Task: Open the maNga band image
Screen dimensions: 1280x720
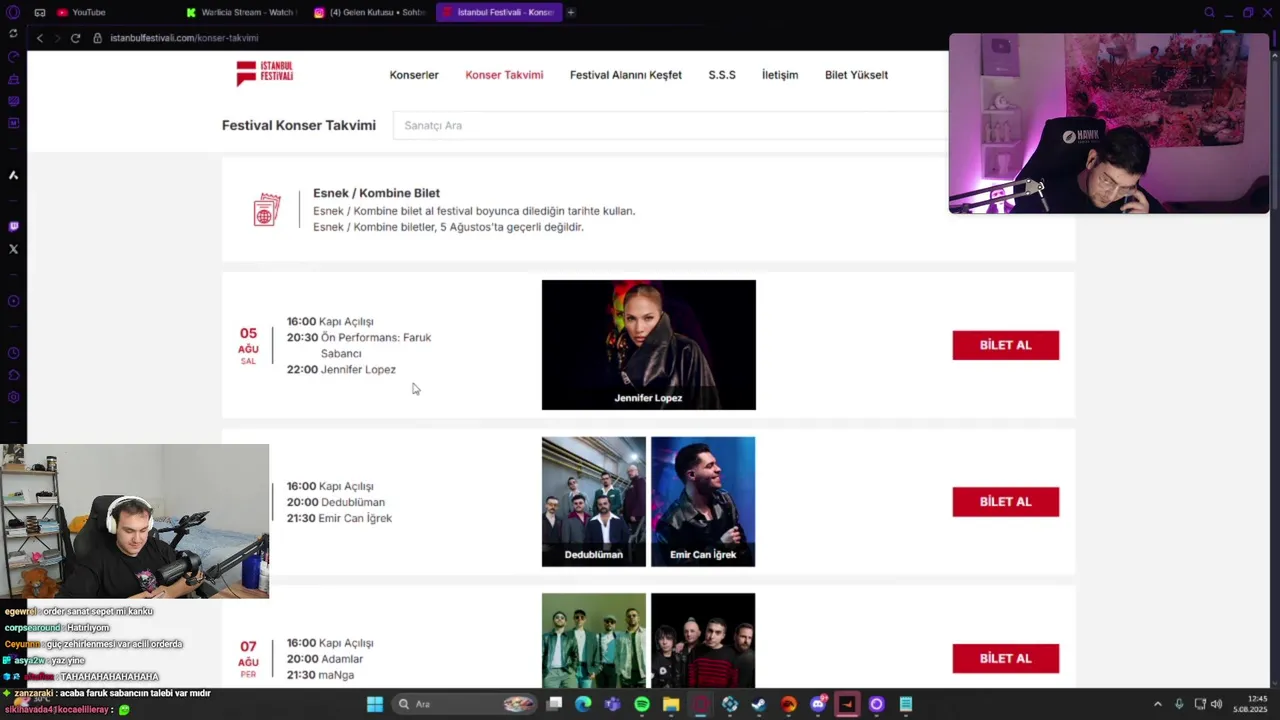Action: click(x=703, y=640)
